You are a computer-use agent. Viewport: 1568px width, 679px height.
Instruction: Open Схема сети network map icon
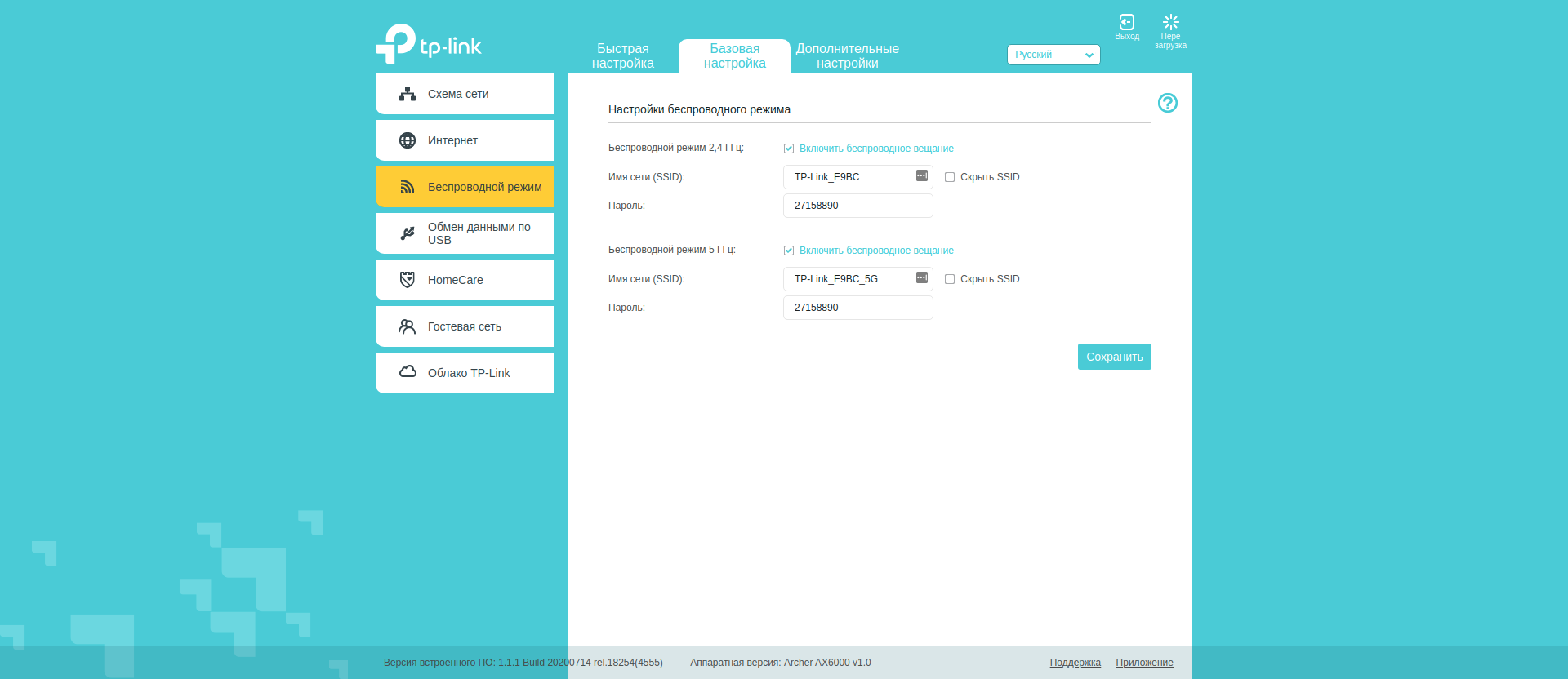408,94
